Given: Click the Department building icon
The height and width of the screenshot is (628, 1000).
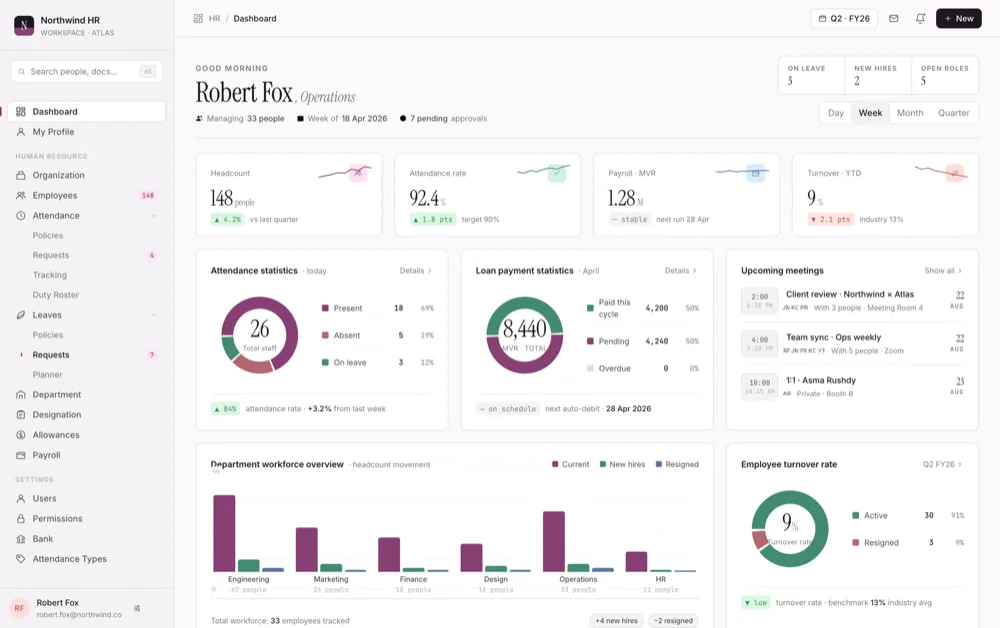Looking at the screenshot, I should point(21,395).
